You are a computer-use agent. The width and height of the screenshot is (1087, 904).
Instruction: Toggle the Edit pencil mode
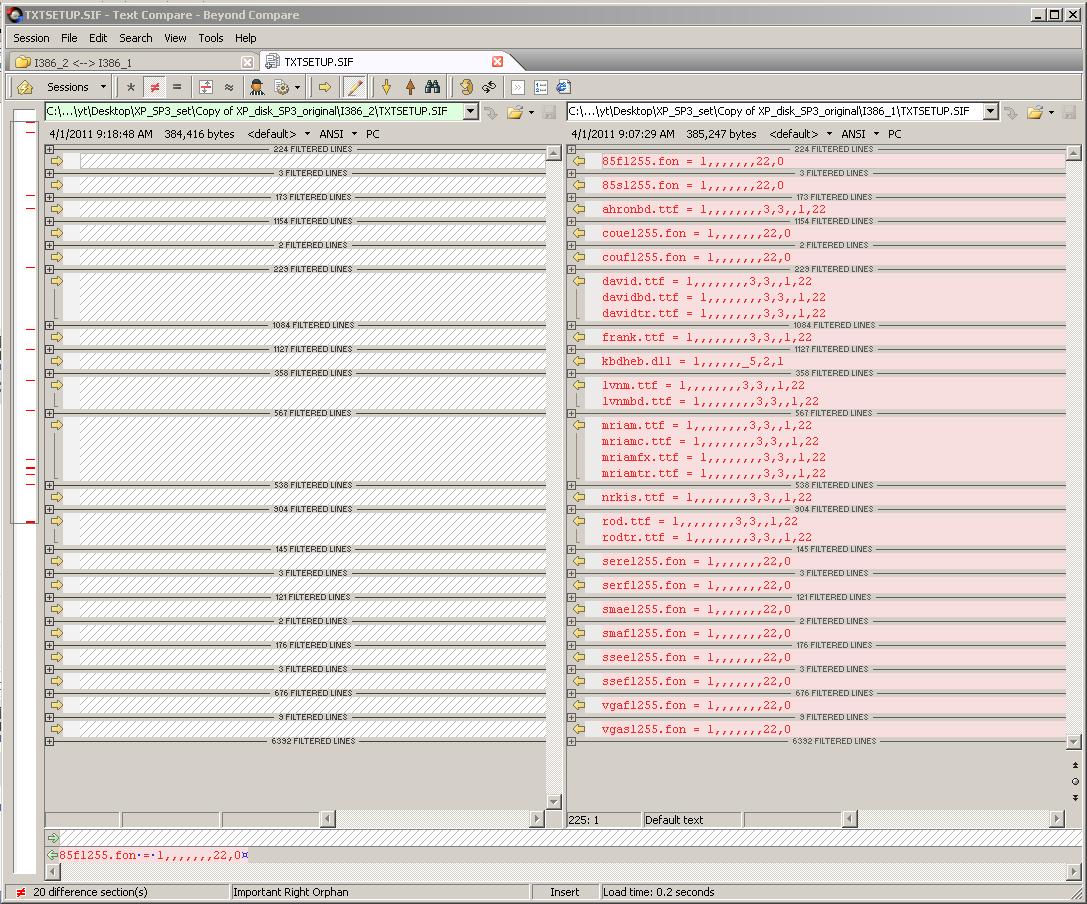(x=354, y=87)
